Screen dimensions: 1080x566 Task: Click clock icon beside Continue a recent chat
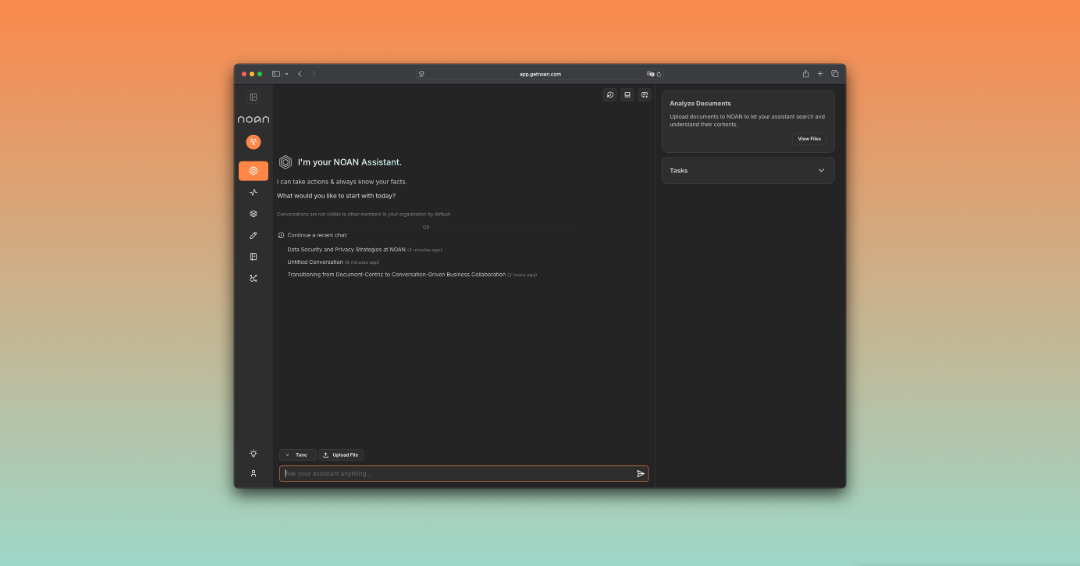tap(281, 235)
